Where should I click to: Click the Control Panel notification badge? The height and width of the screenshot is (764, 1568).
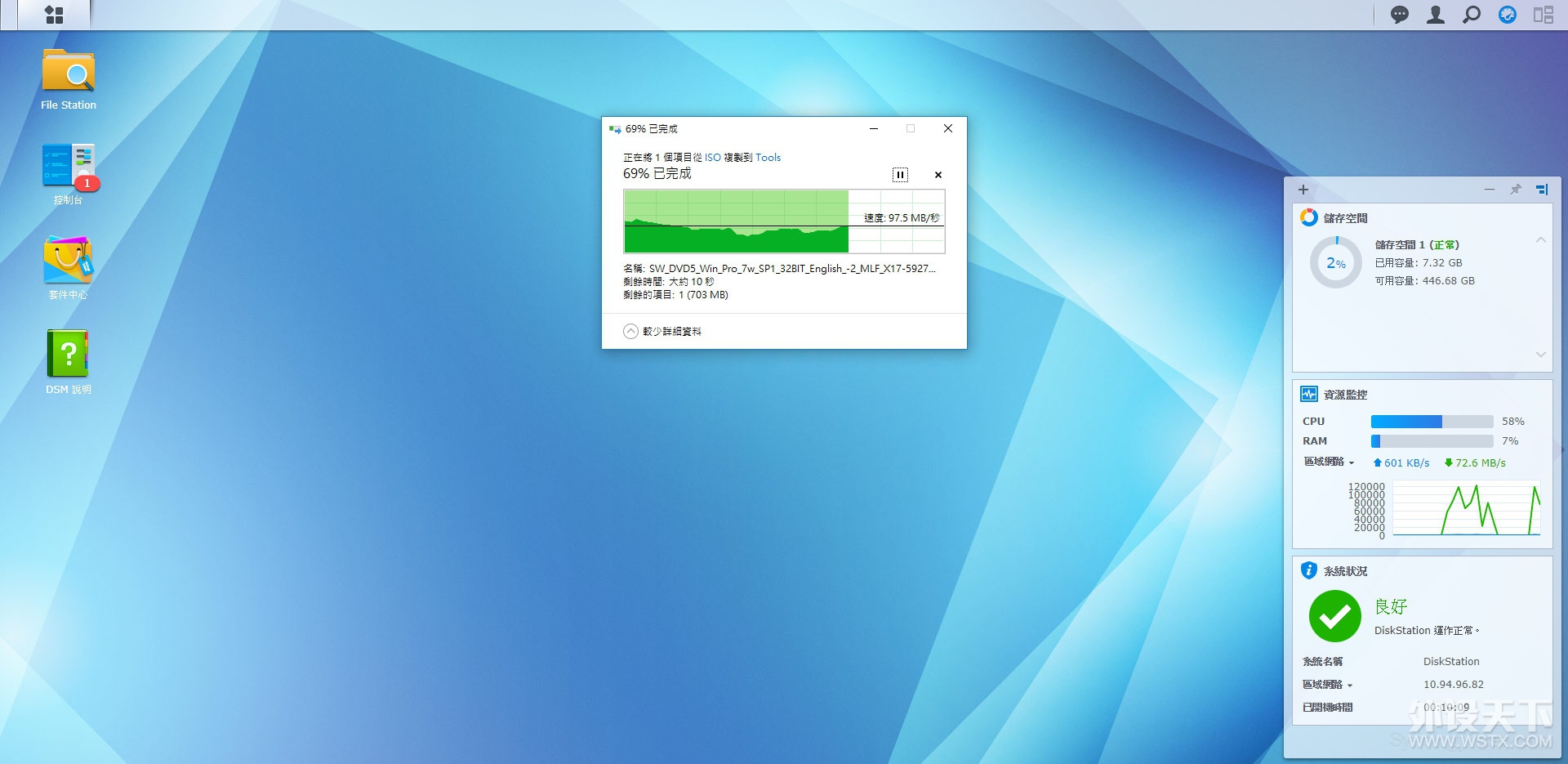87,184
